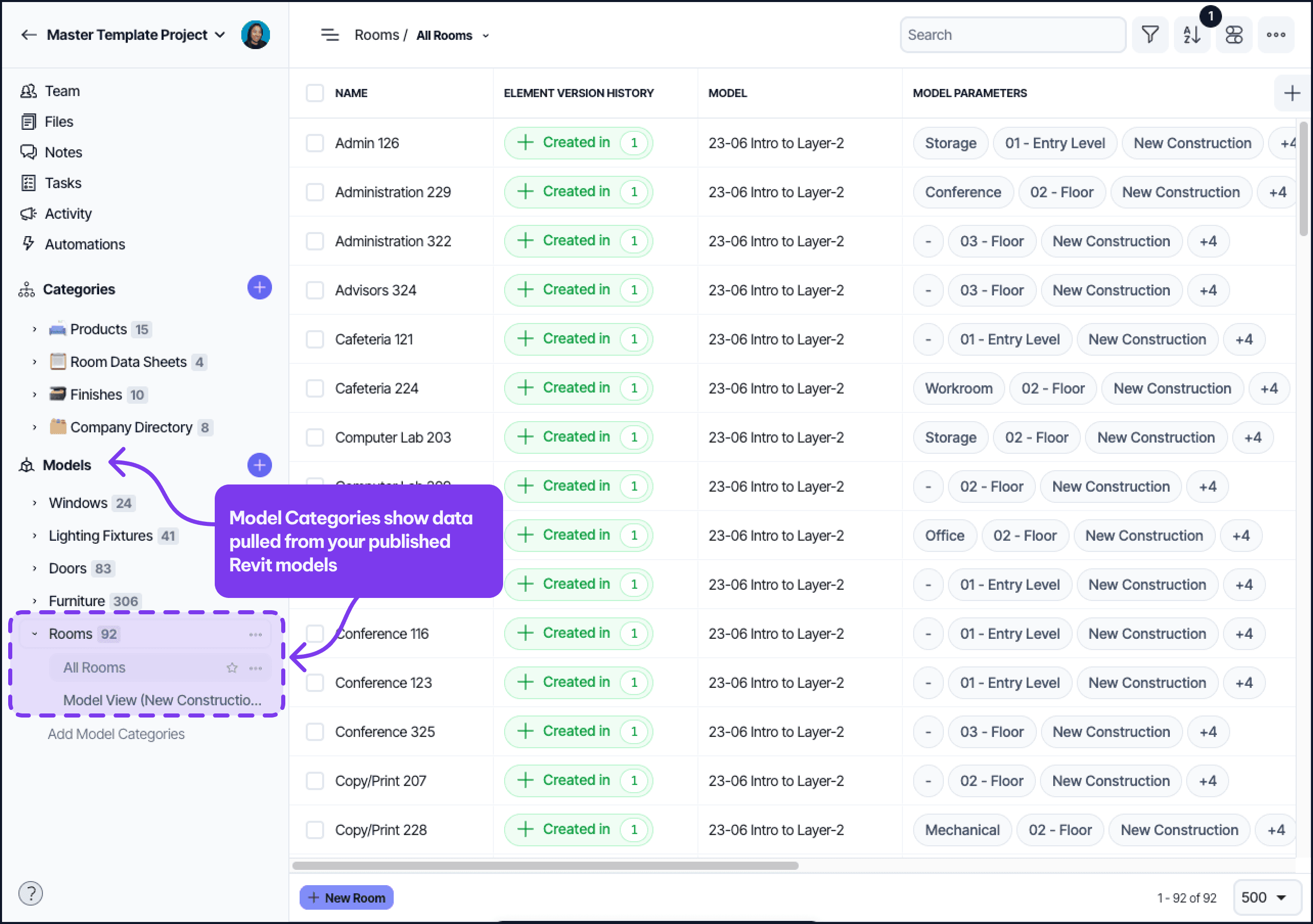This screenshot has height=924, width=1313.
Task: Click the view layout toggle icon
Action: [x=1234, y=35]
